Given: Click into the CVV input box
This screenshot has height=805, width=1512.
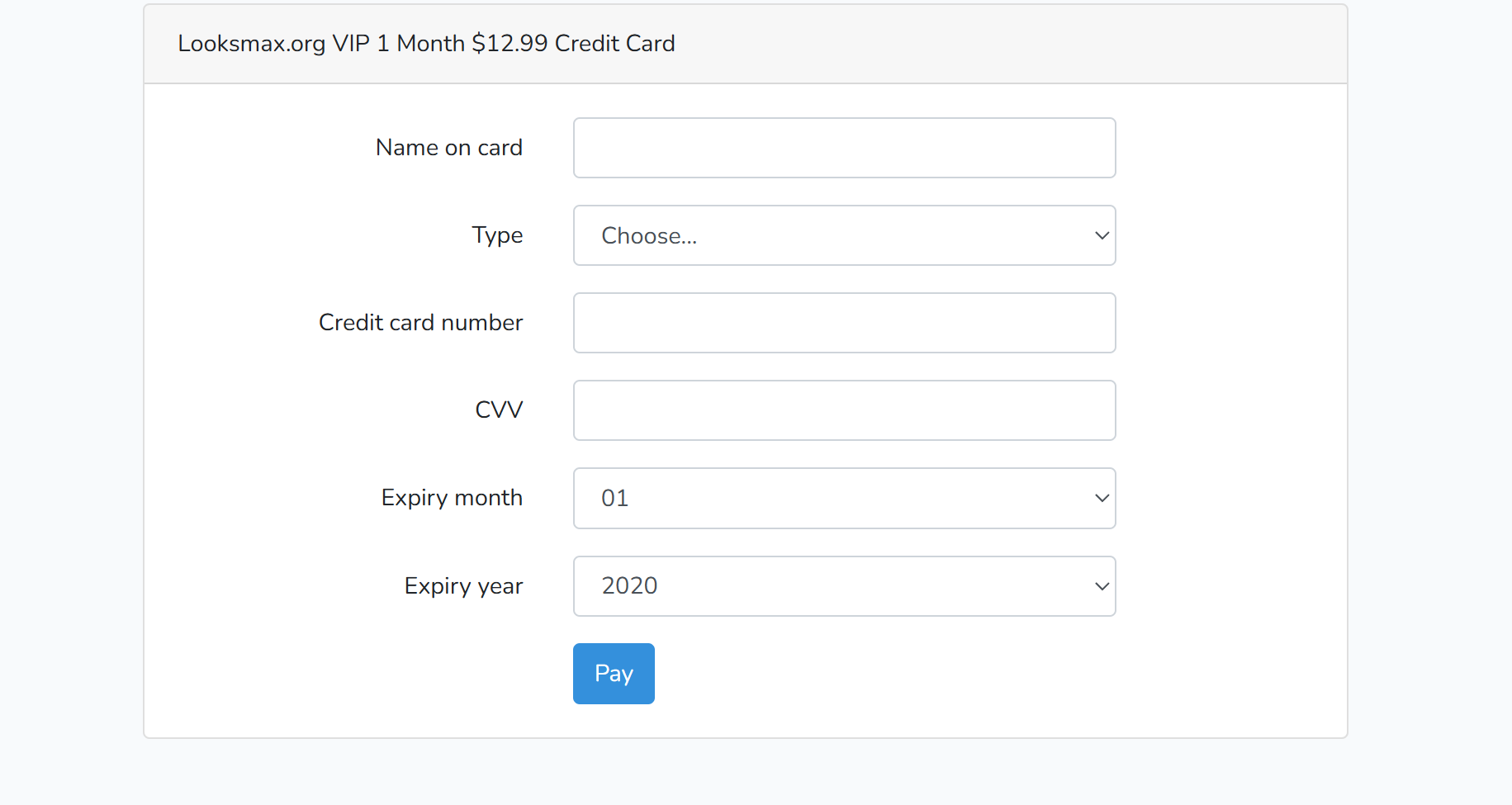Looking at the screenshot, I should click(x=844, y=410).
